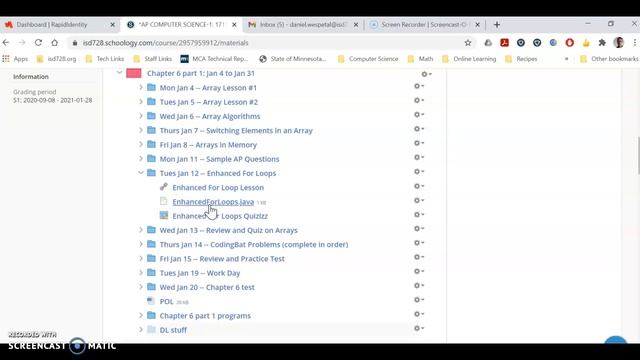Open the Enhanced For Loops Quizizz link
The height and width of the screenshot is (360, 640).
pyautogui.click(x=220, y=216)
